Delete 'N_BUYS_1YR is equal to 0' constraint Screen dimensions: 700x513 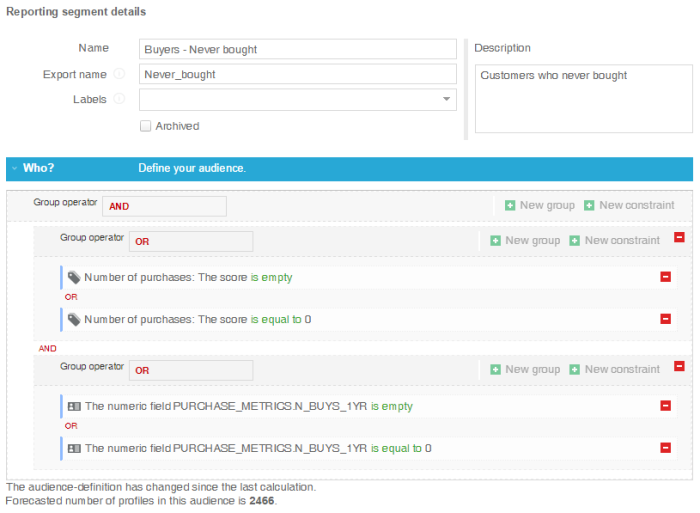(666, 448)
